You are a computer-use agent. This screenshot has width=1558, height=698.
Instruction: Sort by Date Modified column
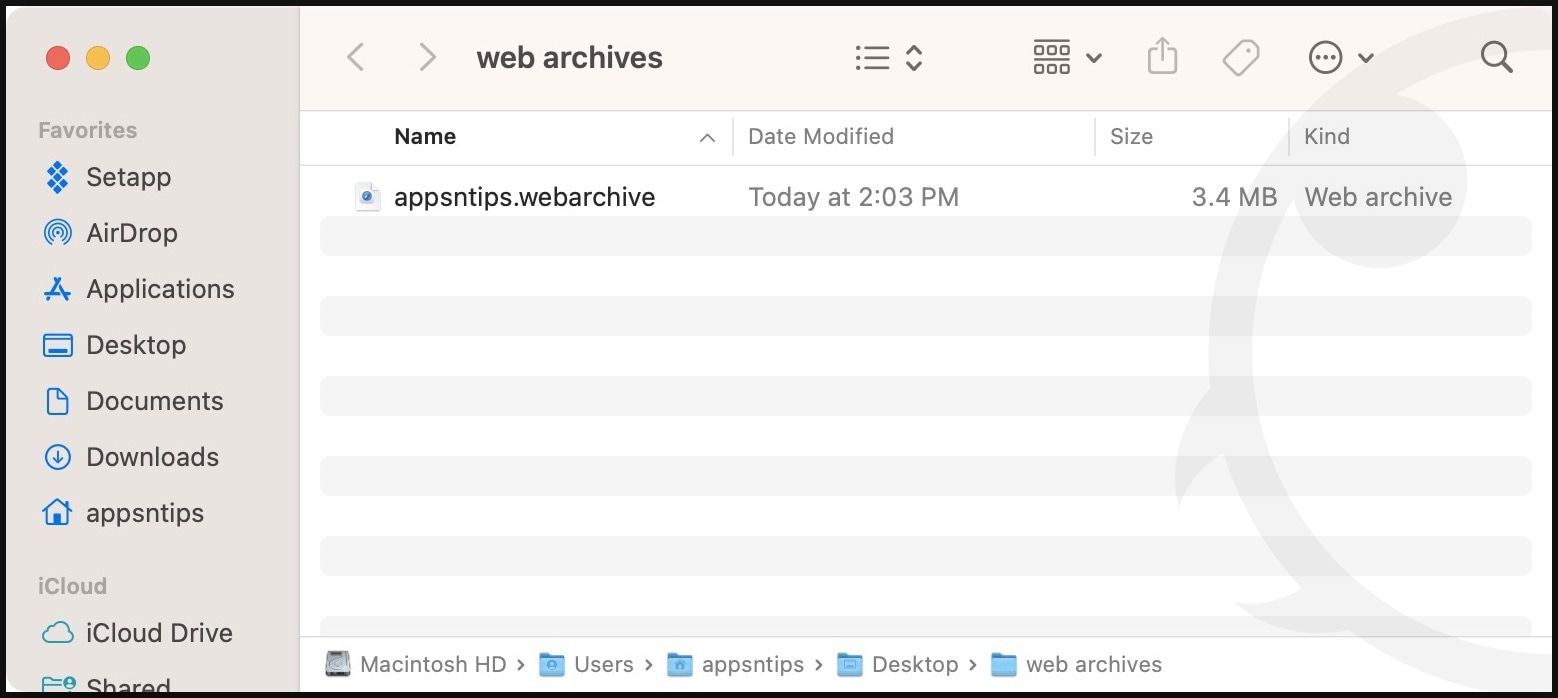click(x=820, y=137)
